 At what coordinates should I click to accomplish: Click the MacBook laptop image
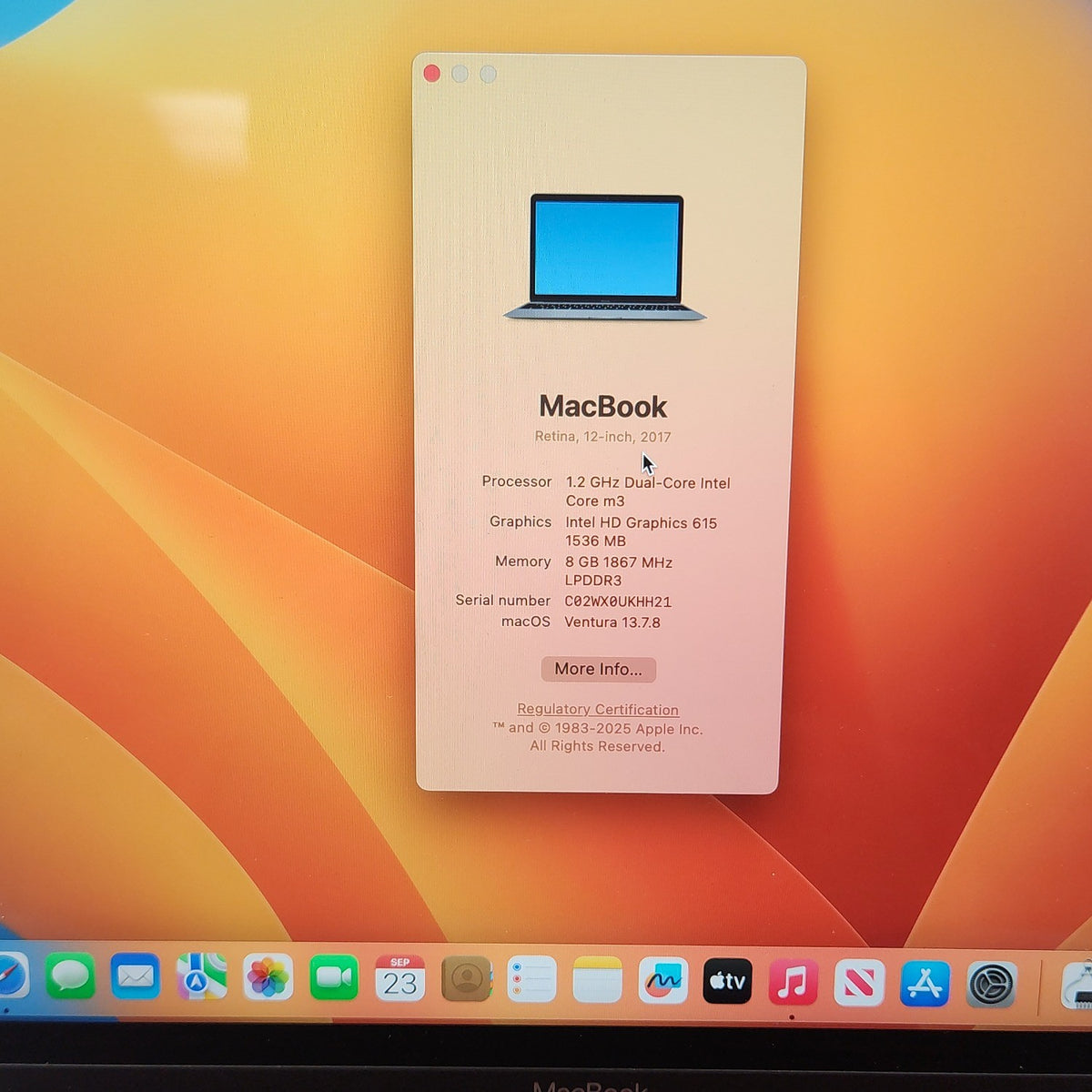605,258
